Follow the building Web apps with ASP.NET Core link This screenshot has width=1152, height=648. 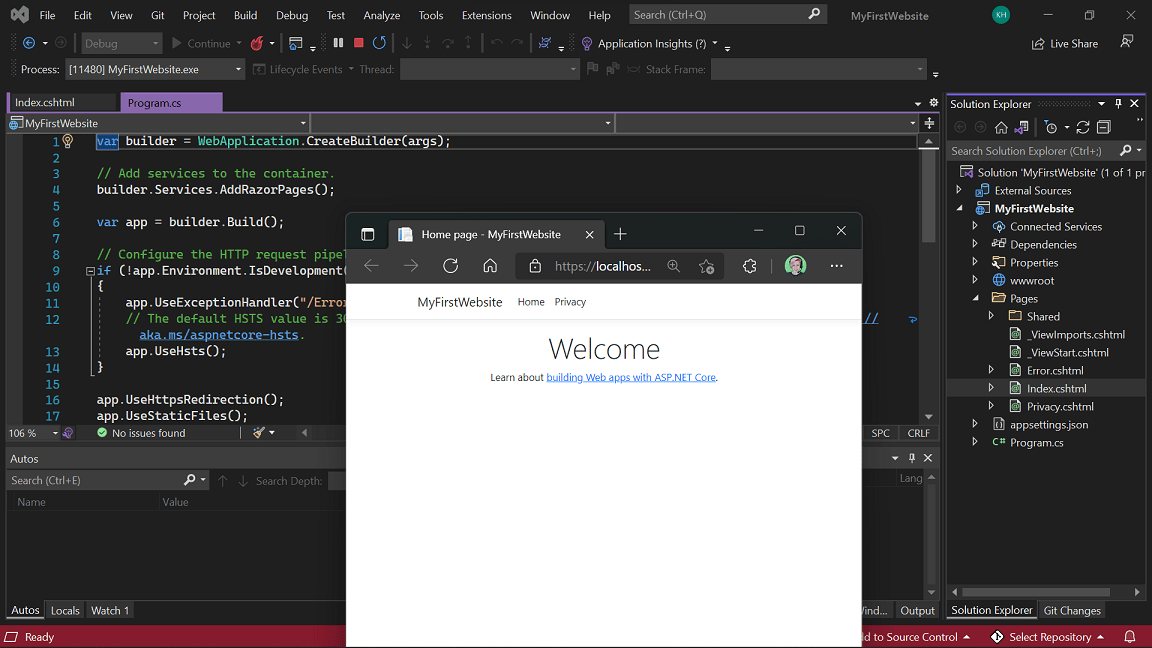[x=631, y=377]
